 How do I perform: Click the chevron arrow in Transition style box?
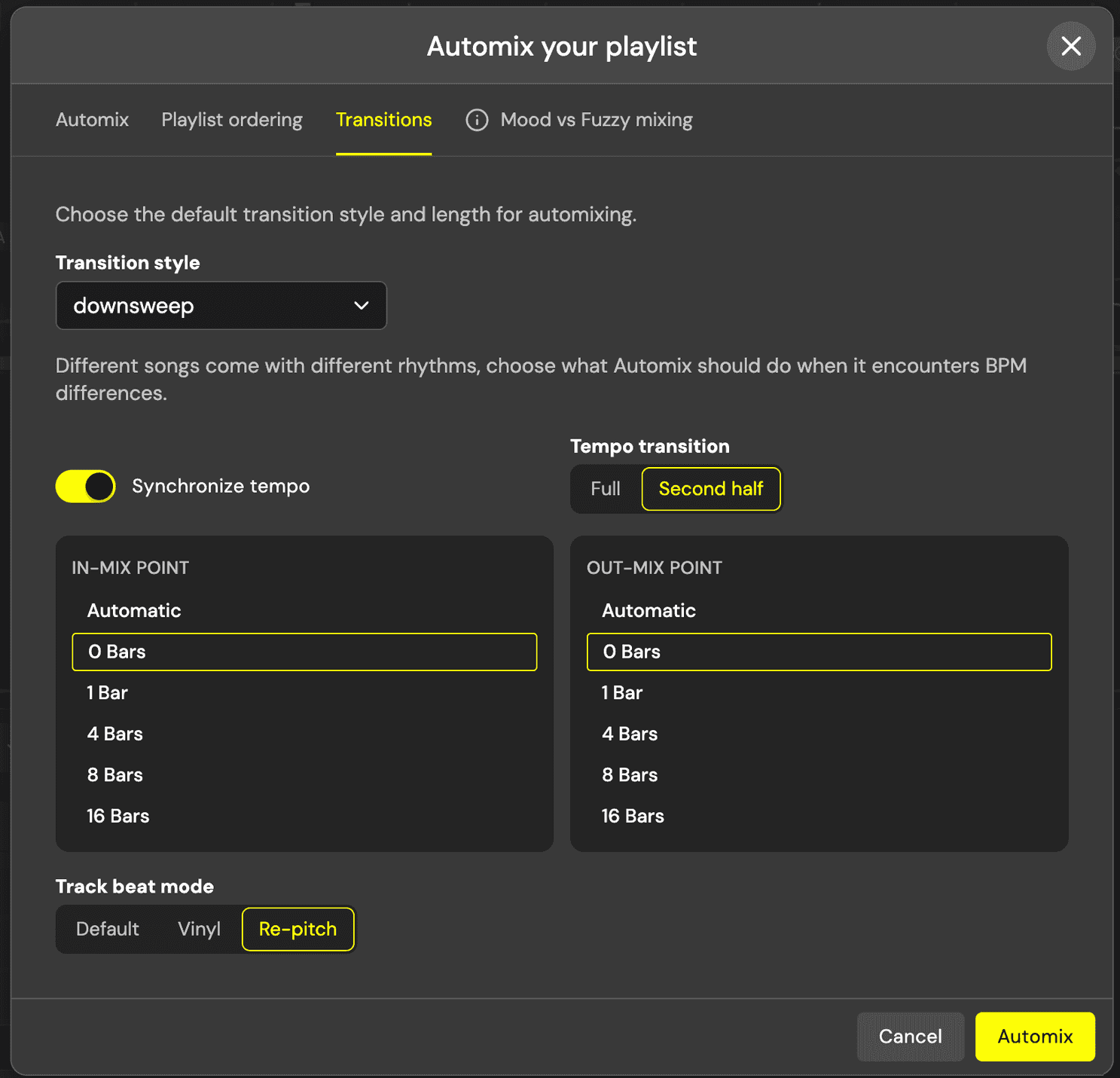pyautogui.click(x=362, y=306)
